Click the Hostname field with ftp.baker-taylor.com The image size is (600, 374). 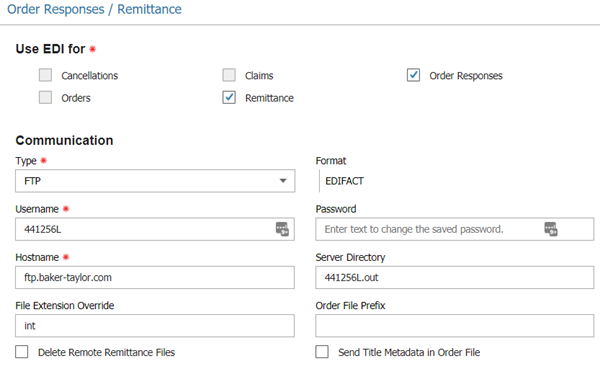click(x=155, y=277)
